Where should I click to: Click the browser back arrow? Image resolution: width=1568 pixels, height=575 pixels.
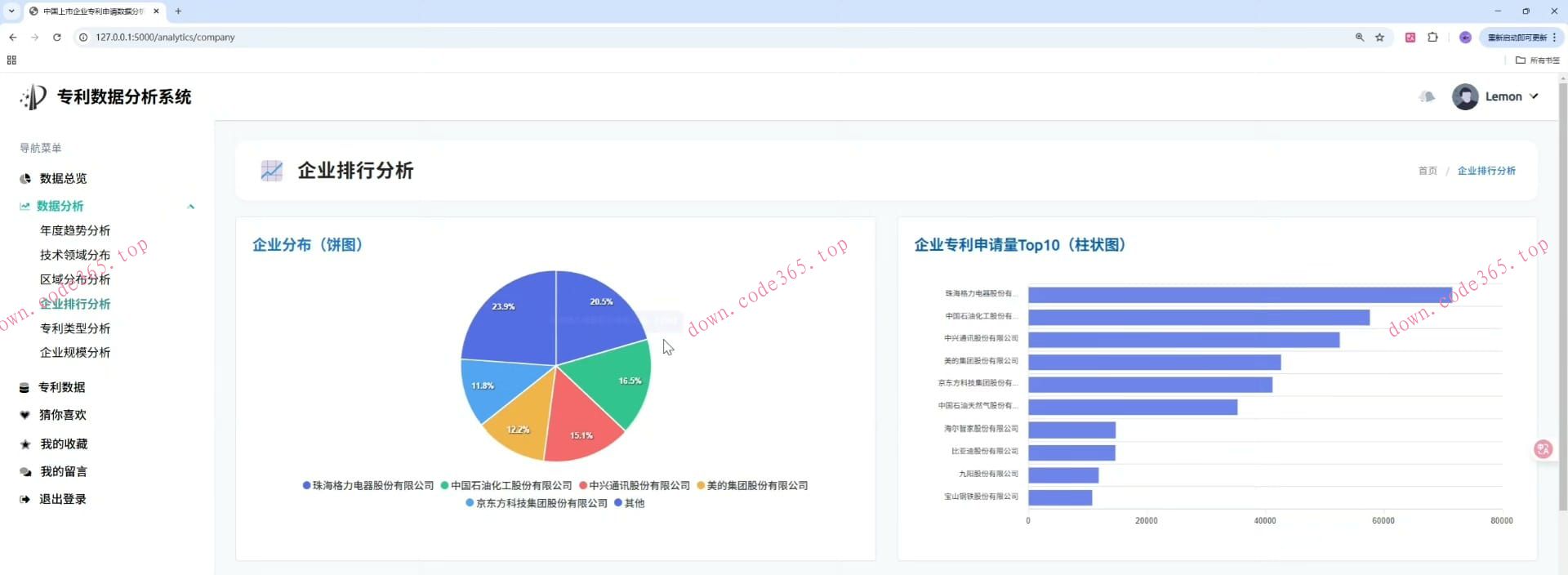(13, 37)
